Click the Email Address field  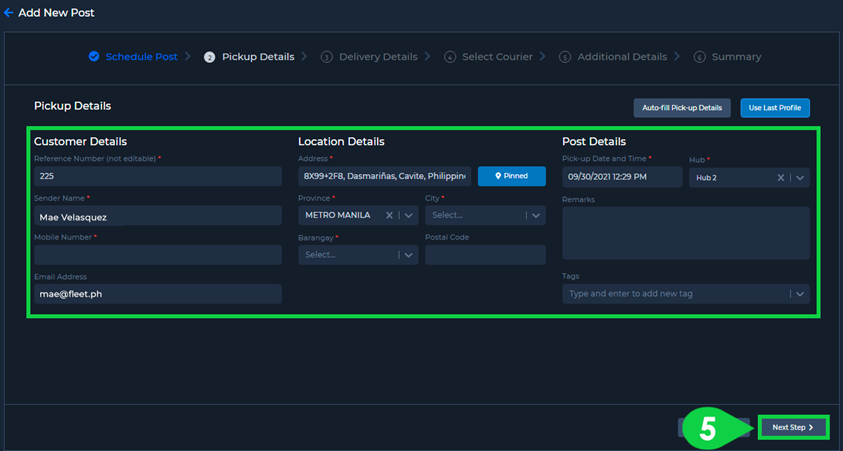[158, 294]
